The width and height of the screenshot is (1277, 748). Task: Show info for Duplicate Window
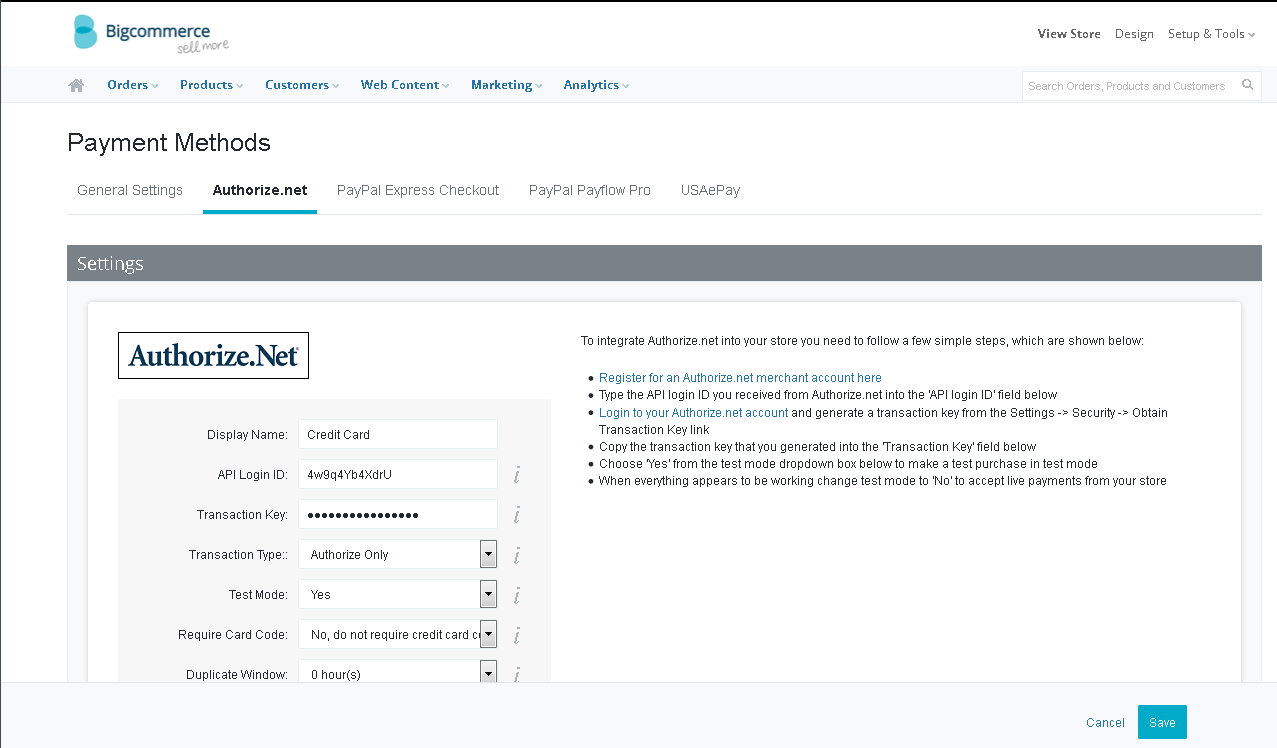pos(517,675)
